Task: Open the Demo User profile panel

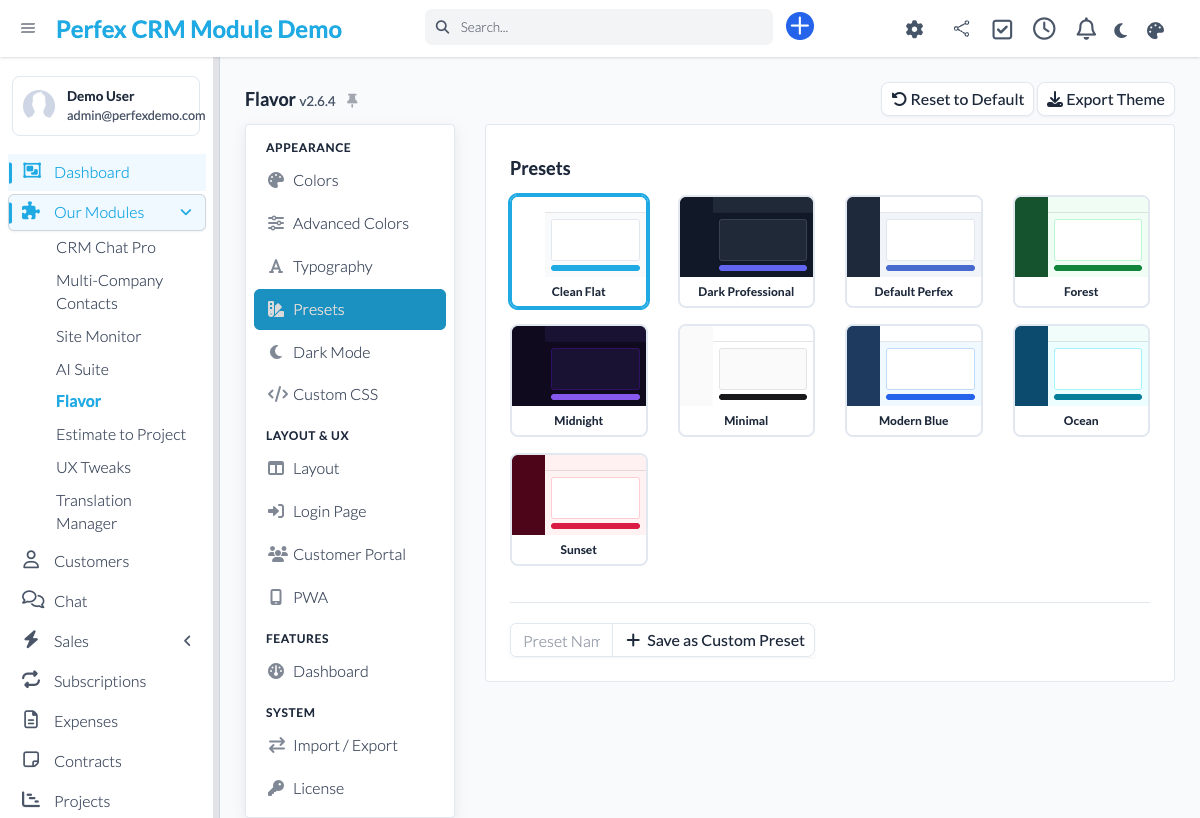Action: click(106, 105)
